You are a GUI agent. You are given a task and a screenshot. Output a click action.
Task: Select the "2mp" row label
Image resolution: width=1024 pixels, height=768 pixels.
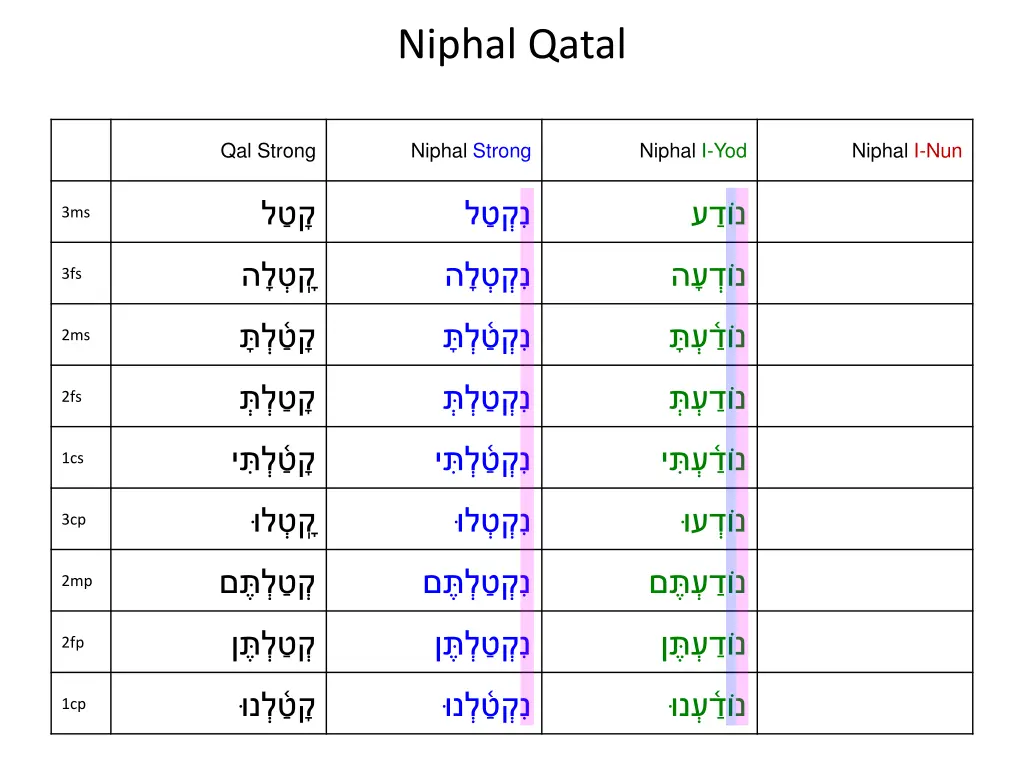coord(77,581)
